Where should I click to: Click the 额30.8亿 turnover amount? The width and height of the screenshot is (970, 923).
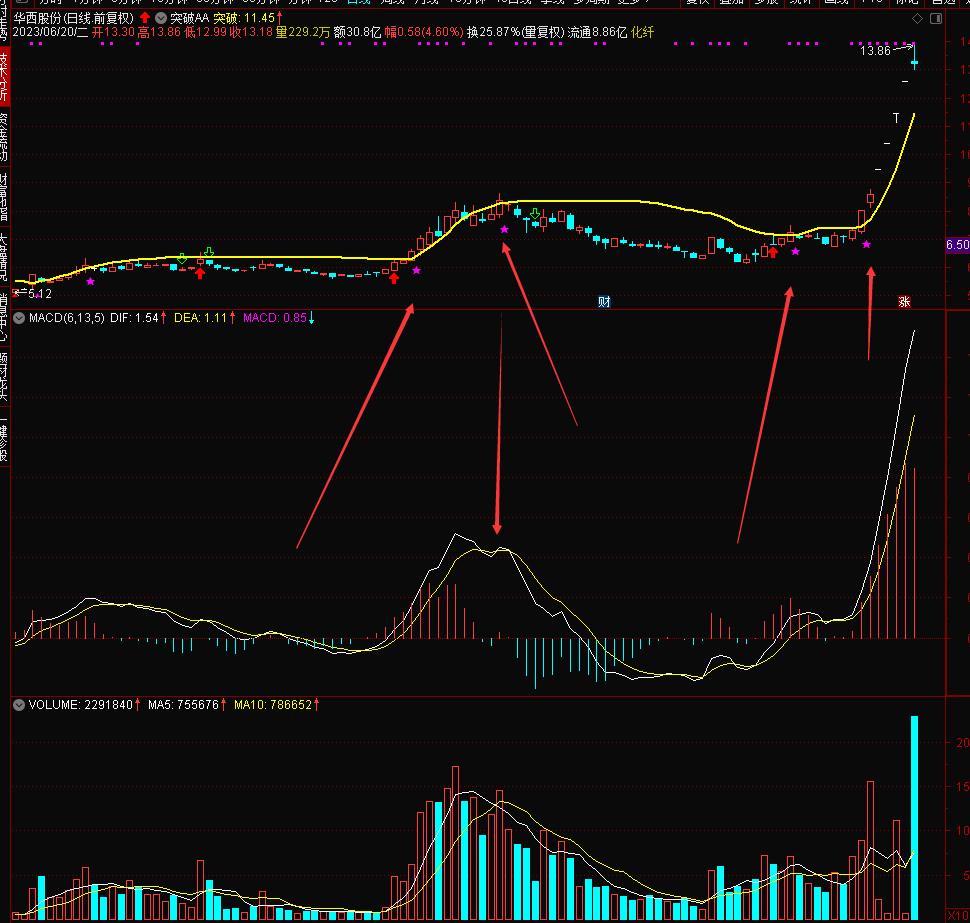click(x=357, y=32)
